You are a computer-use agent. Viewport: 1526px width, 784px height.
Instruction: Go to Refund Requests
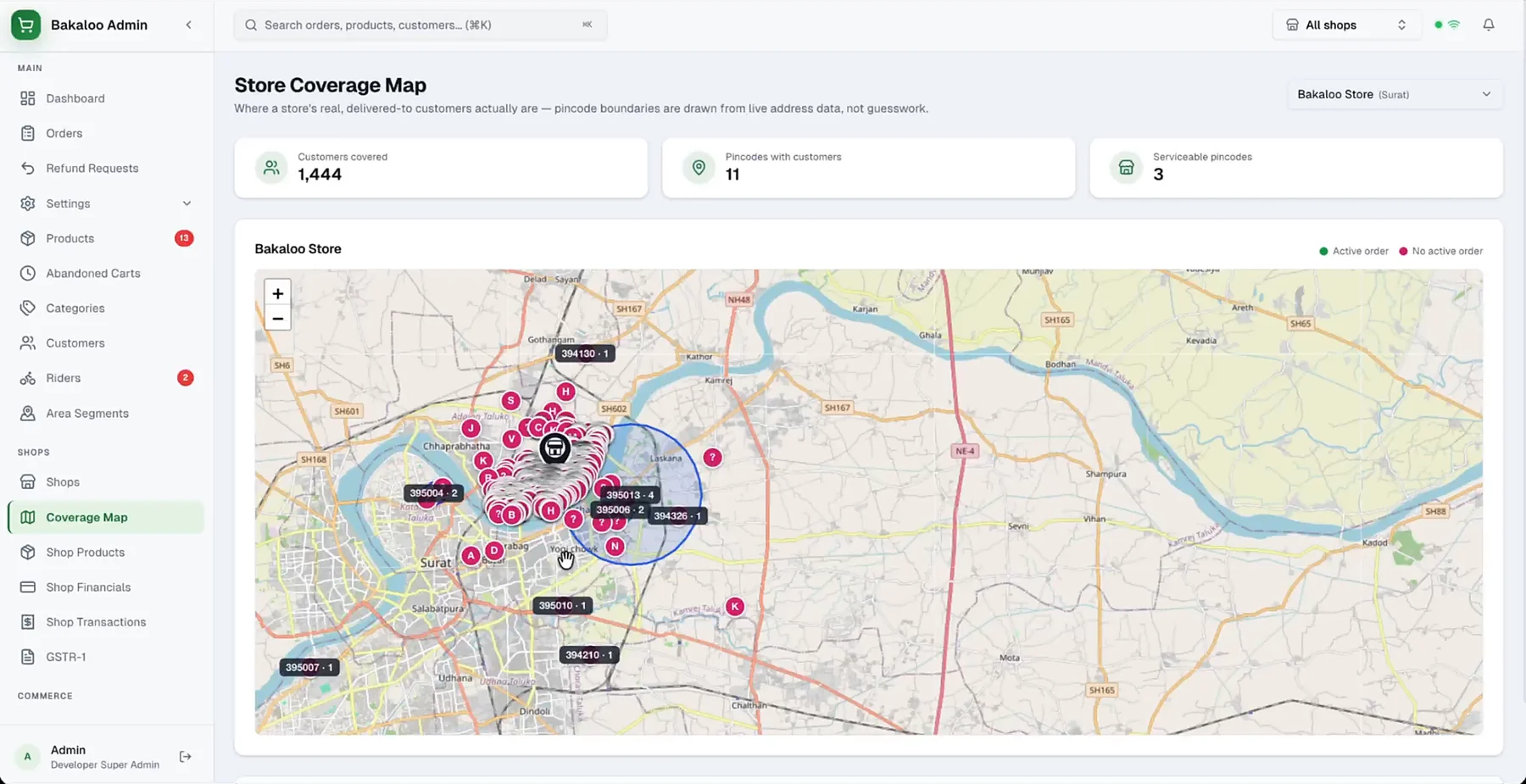pyautogui.click(x=106, y=168)
